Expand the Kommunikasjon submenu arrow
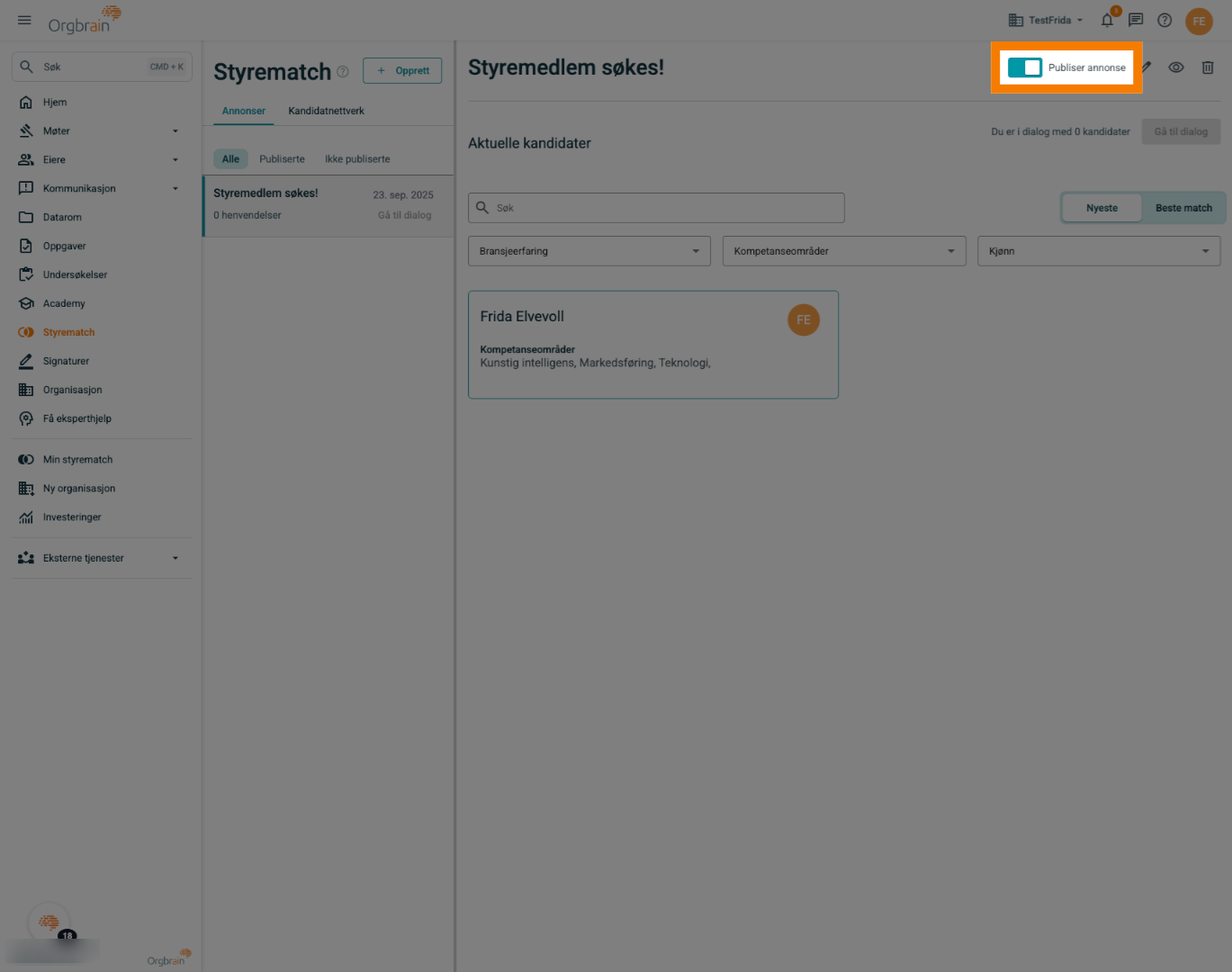Image resolution: width=1232 pixels, height=972 pixels. (175, 189)
